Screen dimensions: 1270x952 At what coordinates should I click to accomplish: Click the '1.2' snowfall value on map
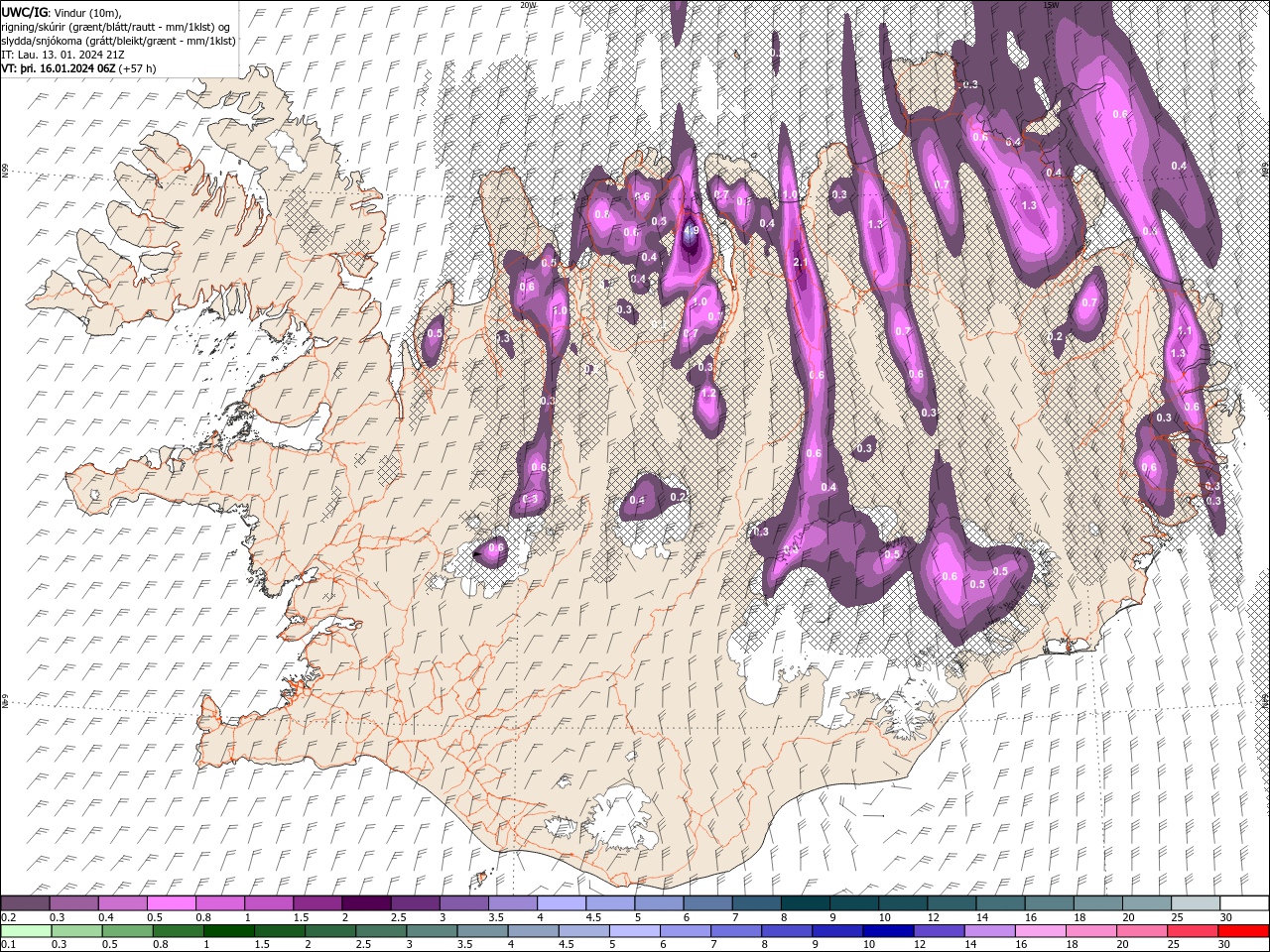pos(708,394)
